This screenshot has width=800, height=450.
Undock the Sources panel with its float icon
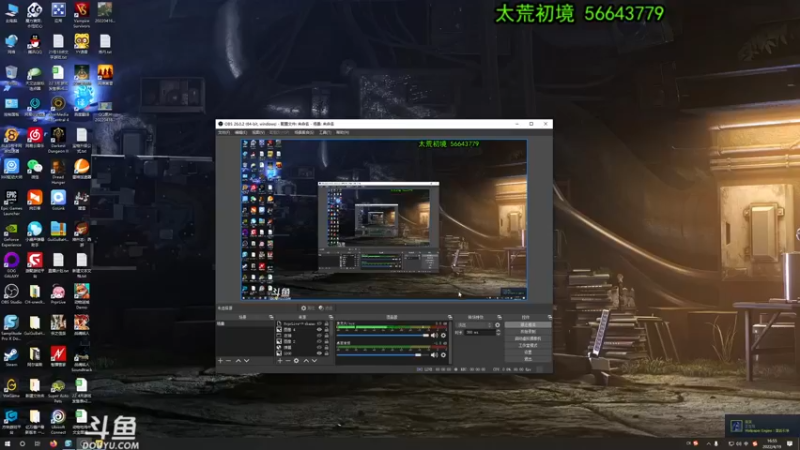coord(331,317)
